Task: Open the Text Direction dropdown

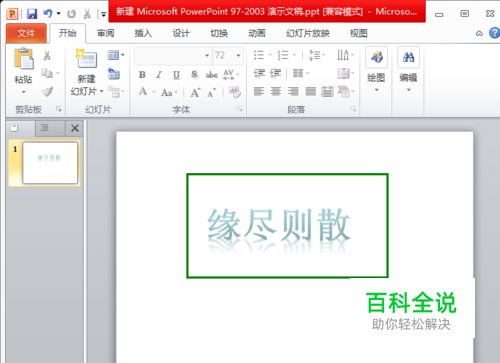Action: click(345, 55)
